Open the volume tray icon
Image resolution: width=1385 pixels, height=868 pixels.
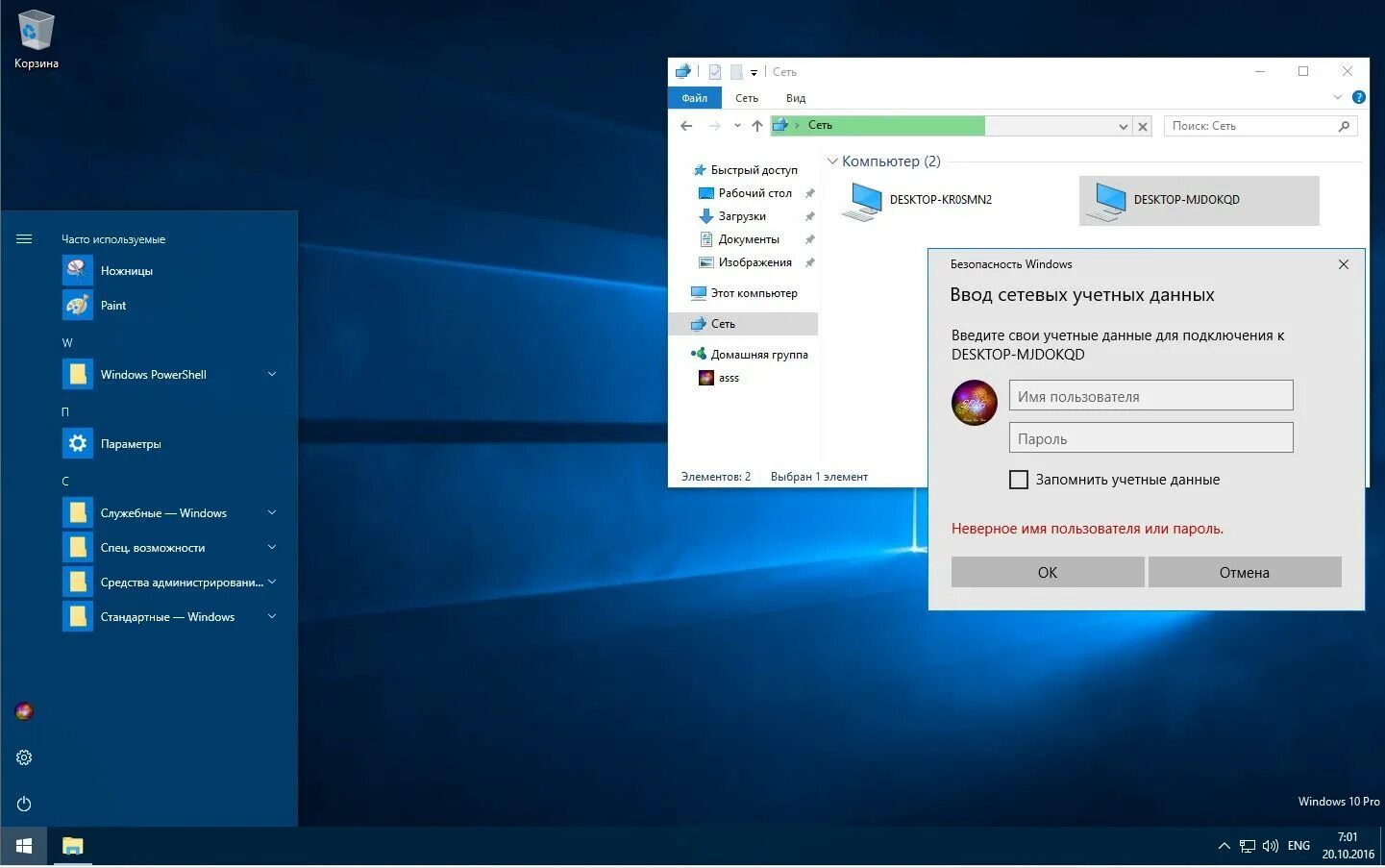pos(1271,846)
